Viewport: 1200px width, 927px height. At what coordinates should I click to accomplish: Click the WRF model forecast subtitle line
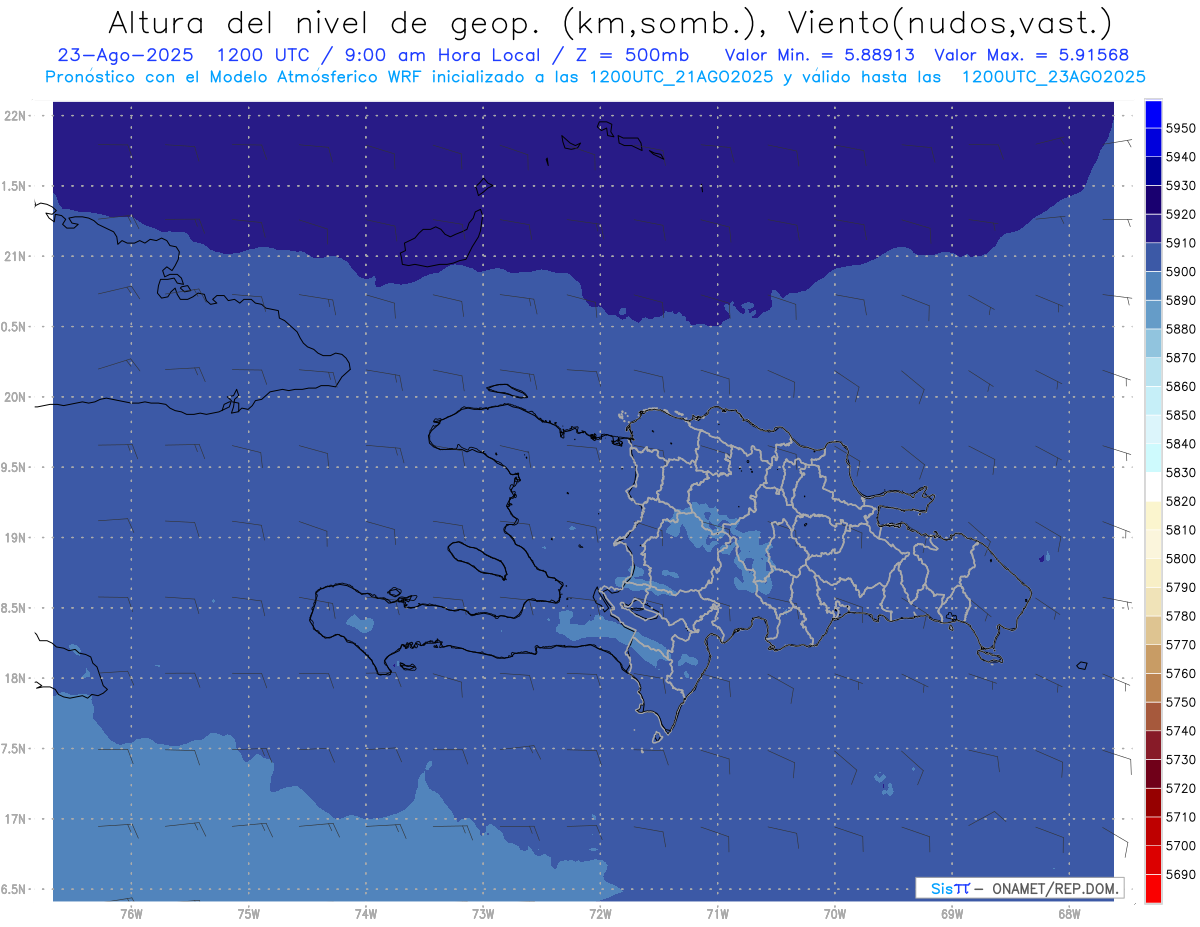pyautogui.click(x=595, y=77)
